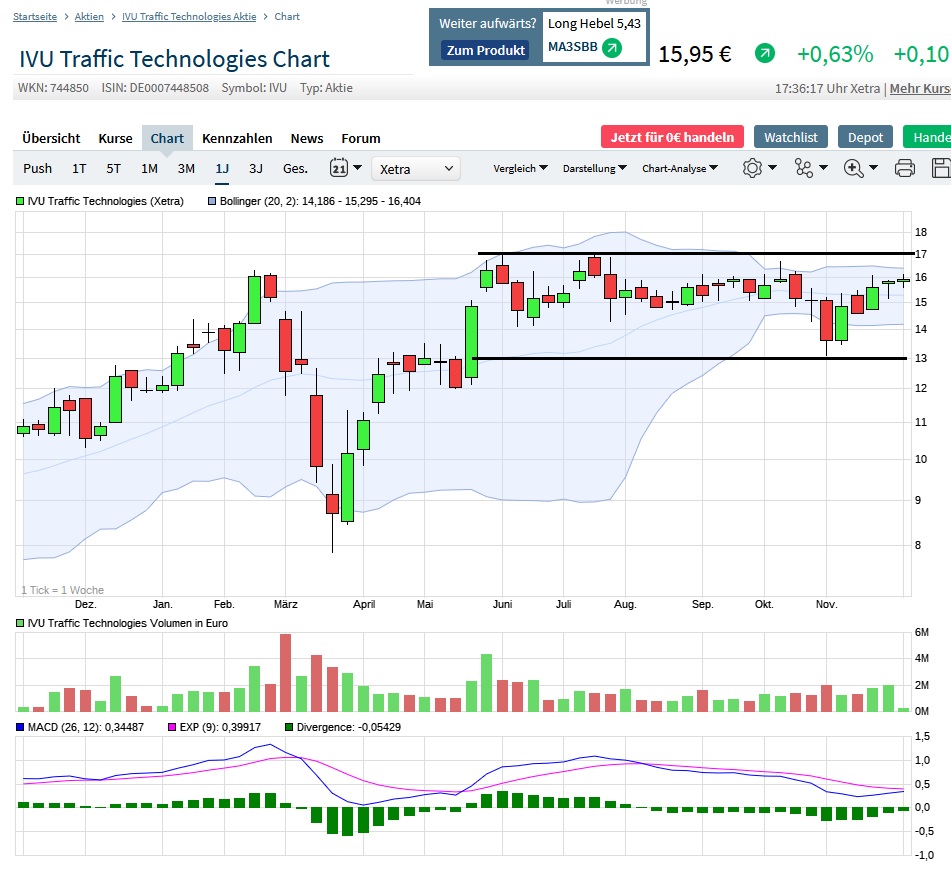
Task: Open the Vergleich dropdown
Action: tap(520, 168)
